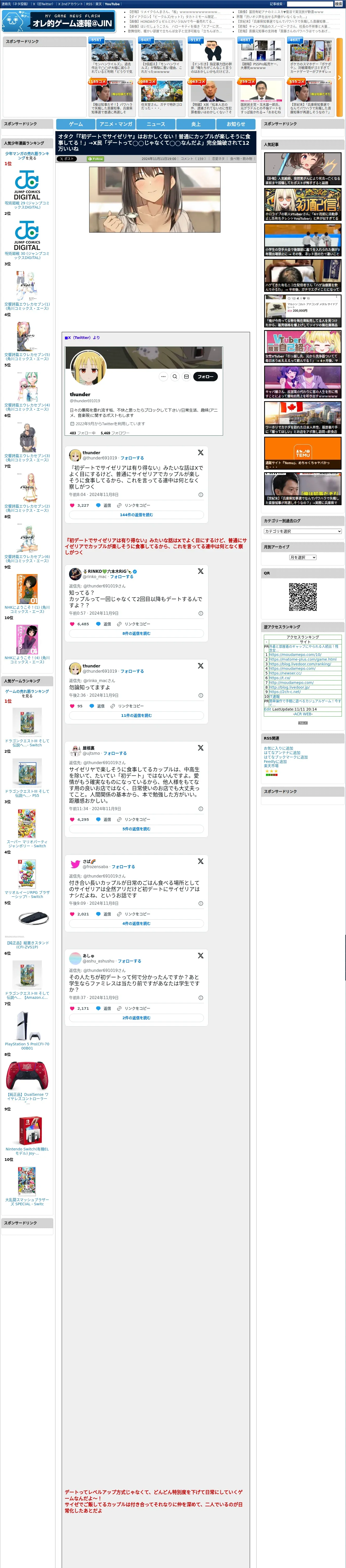
Task: Open the 月を選択 monthly archive dropdown
Action: [x=303, y=558]
